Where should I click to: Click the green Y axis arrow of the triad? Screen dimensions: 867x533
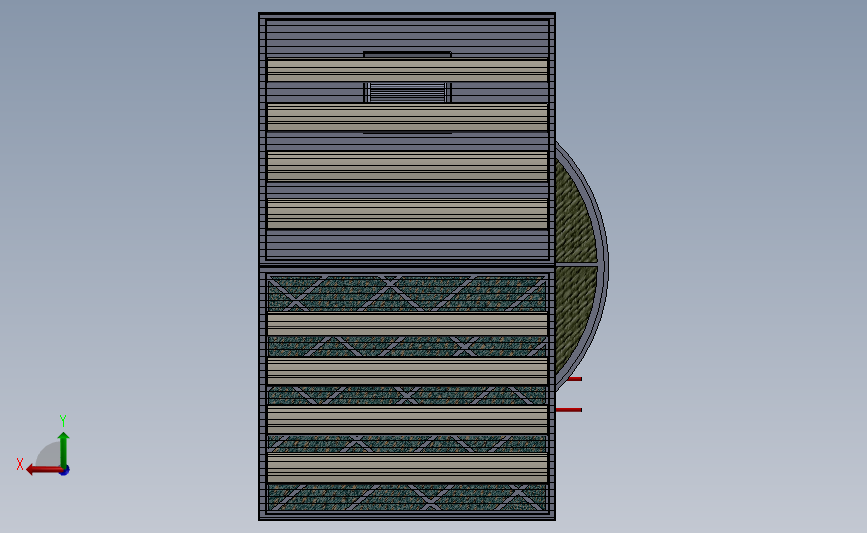(64, 450)
